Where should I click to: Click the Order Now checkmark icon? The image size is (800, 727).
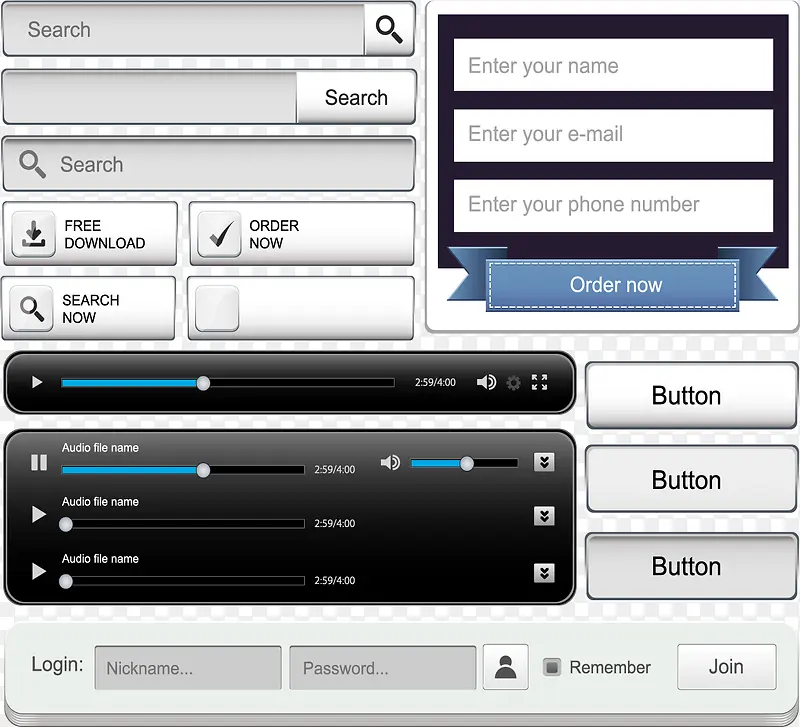(219, 234)
